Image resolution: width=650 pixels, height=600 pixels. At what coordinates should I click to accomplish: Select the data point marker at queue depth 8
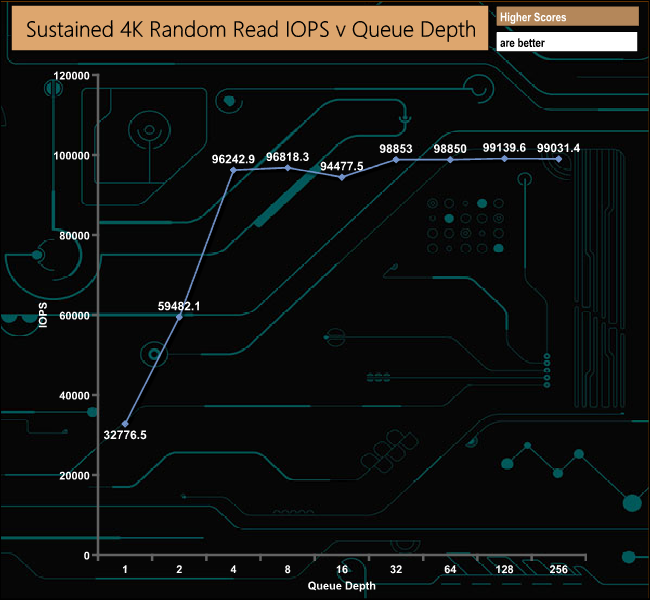288,168
